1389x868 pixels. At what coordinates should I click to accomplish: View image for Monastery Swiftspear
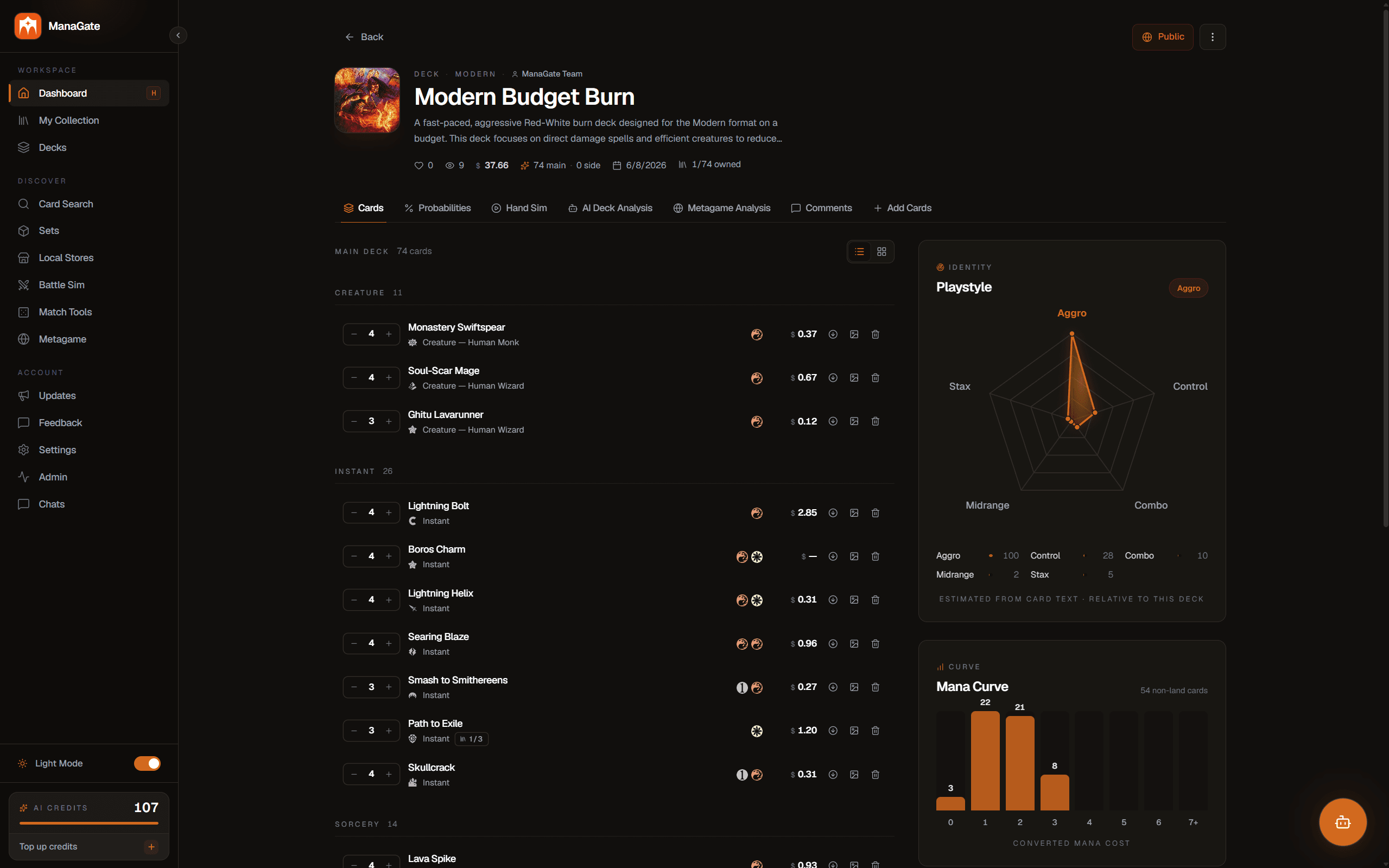(x=854, y=334)
